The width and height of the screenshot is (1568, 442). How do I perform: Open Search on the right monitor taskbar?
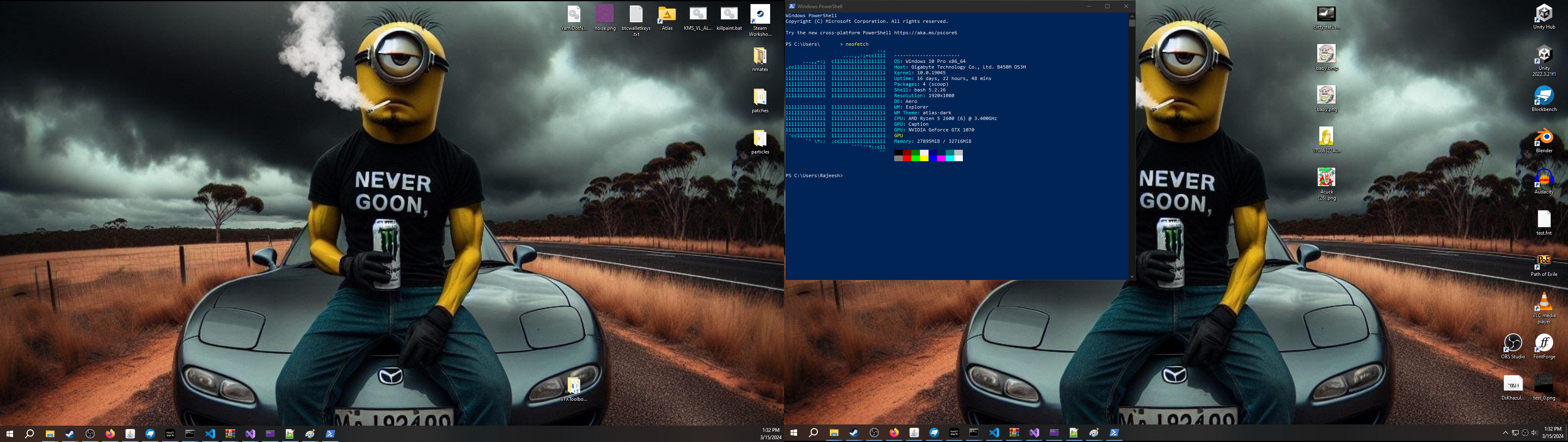point(813,433)
